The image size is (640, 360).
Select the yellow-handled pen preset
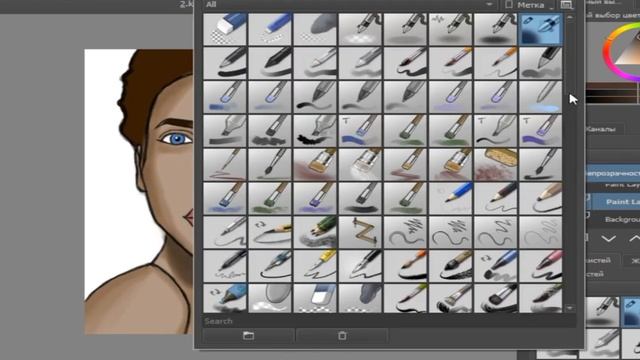[315, 266]
